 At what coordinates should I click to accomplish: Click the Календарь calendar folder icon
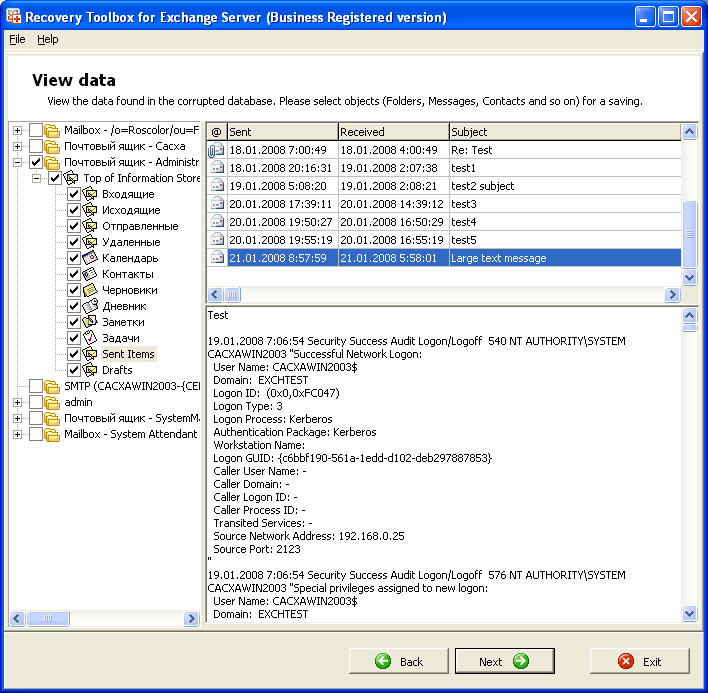click(x=90, y=258)
